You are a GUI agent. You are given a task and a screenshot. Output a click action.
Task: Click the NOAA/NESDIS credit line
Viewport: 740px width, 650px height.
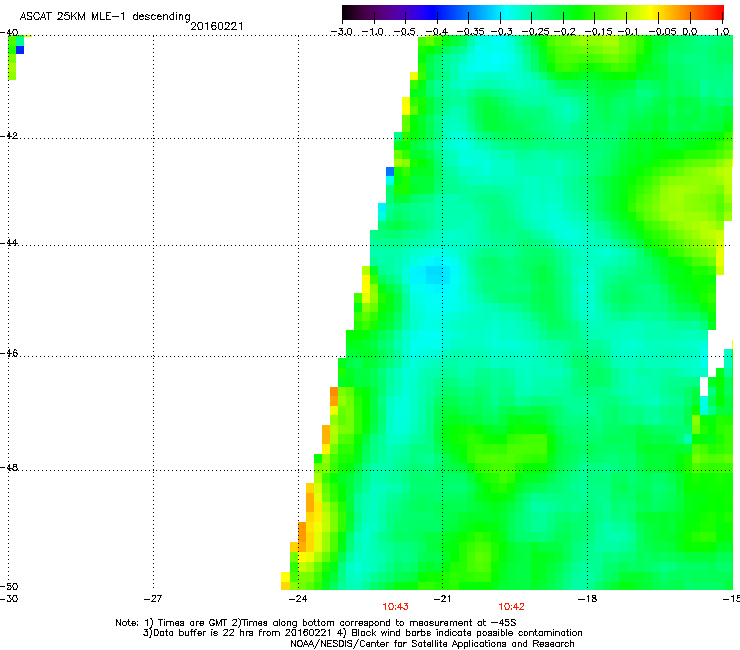(x=432, y=644)
